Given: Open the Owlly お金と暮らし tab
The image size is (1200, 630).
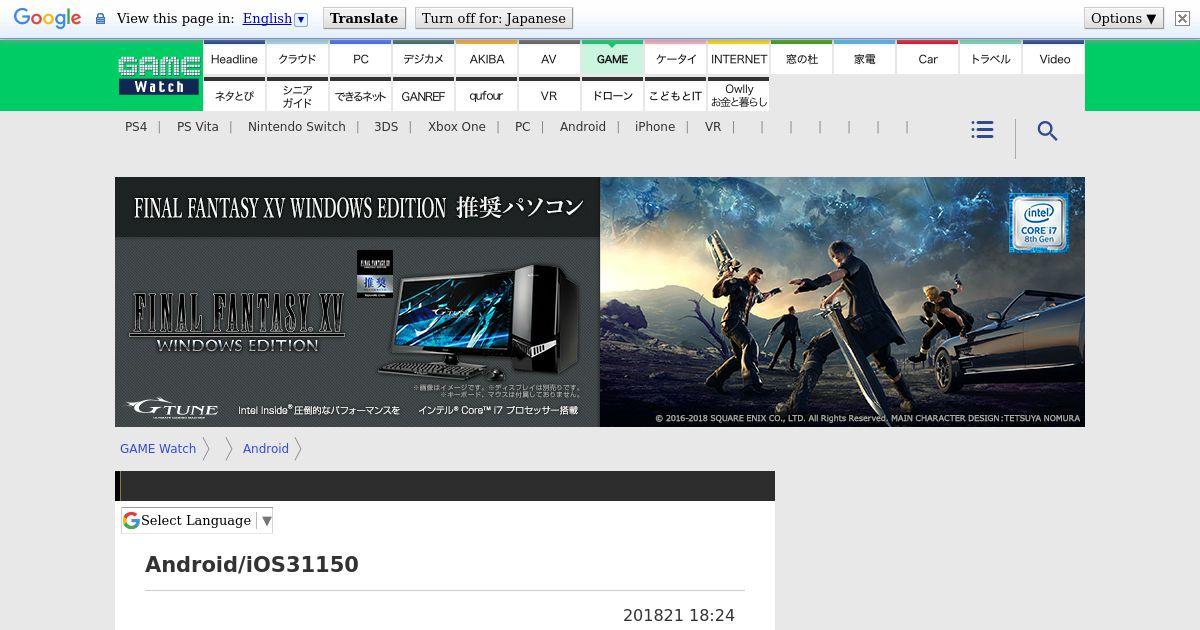Looking at the screenshot, I should coord(738,96).
